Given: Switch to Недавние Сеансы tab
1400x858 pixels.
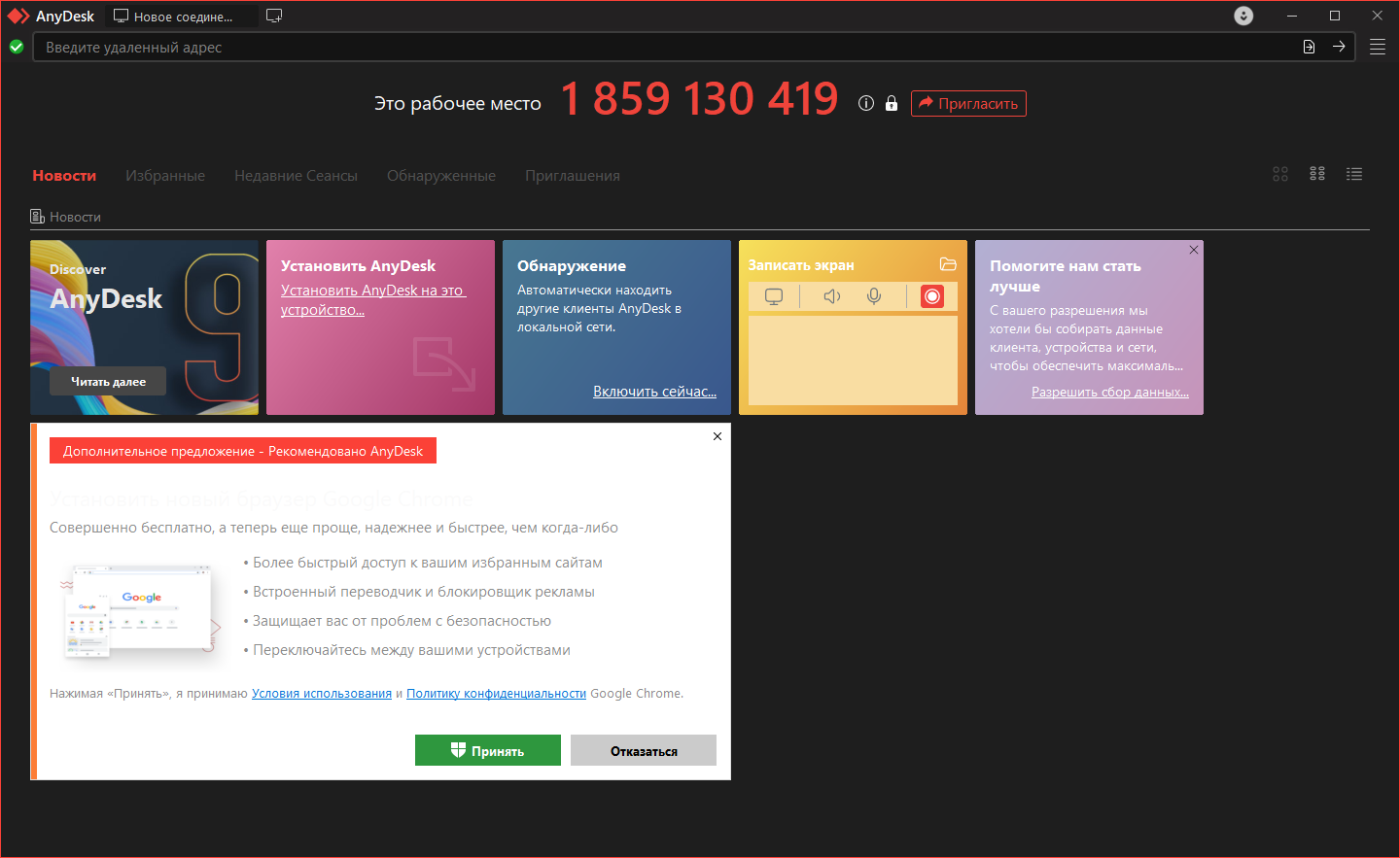Looking at the screenshot, I should click(x=296, y=176).
